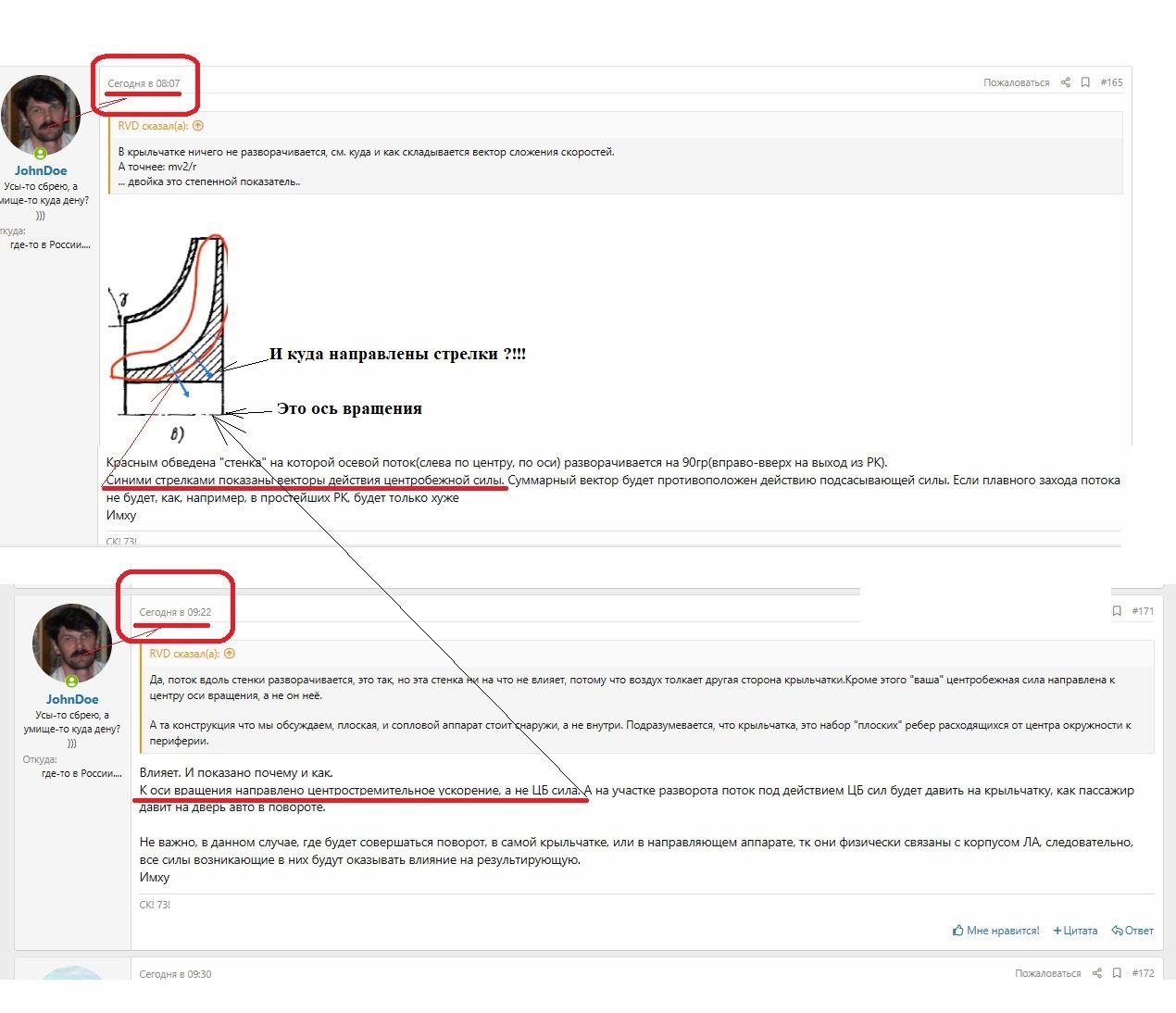Screen dimensions: 1176x1013
Task: Bookmark post #171 with the bookmark icon
Action: (1117, 611)
